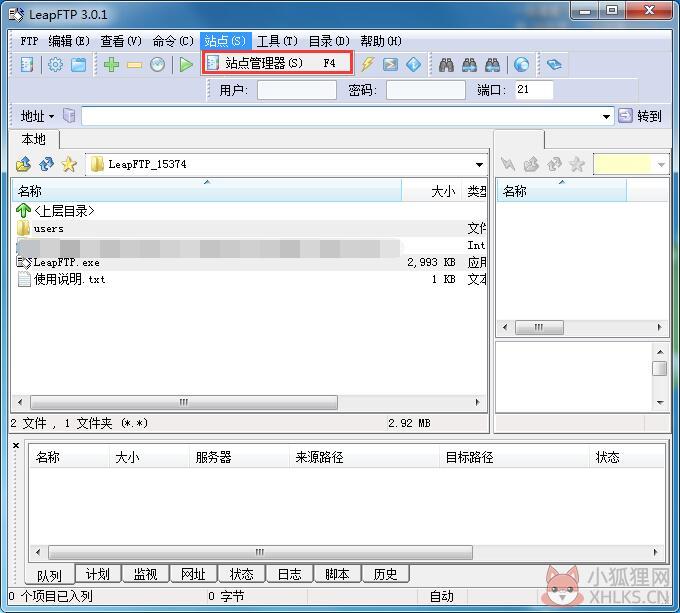Open the LeapFTP_15374 local path dropdown
This screenshot has height=613, width=680.
pyautogui.click(x=479, y=164)
